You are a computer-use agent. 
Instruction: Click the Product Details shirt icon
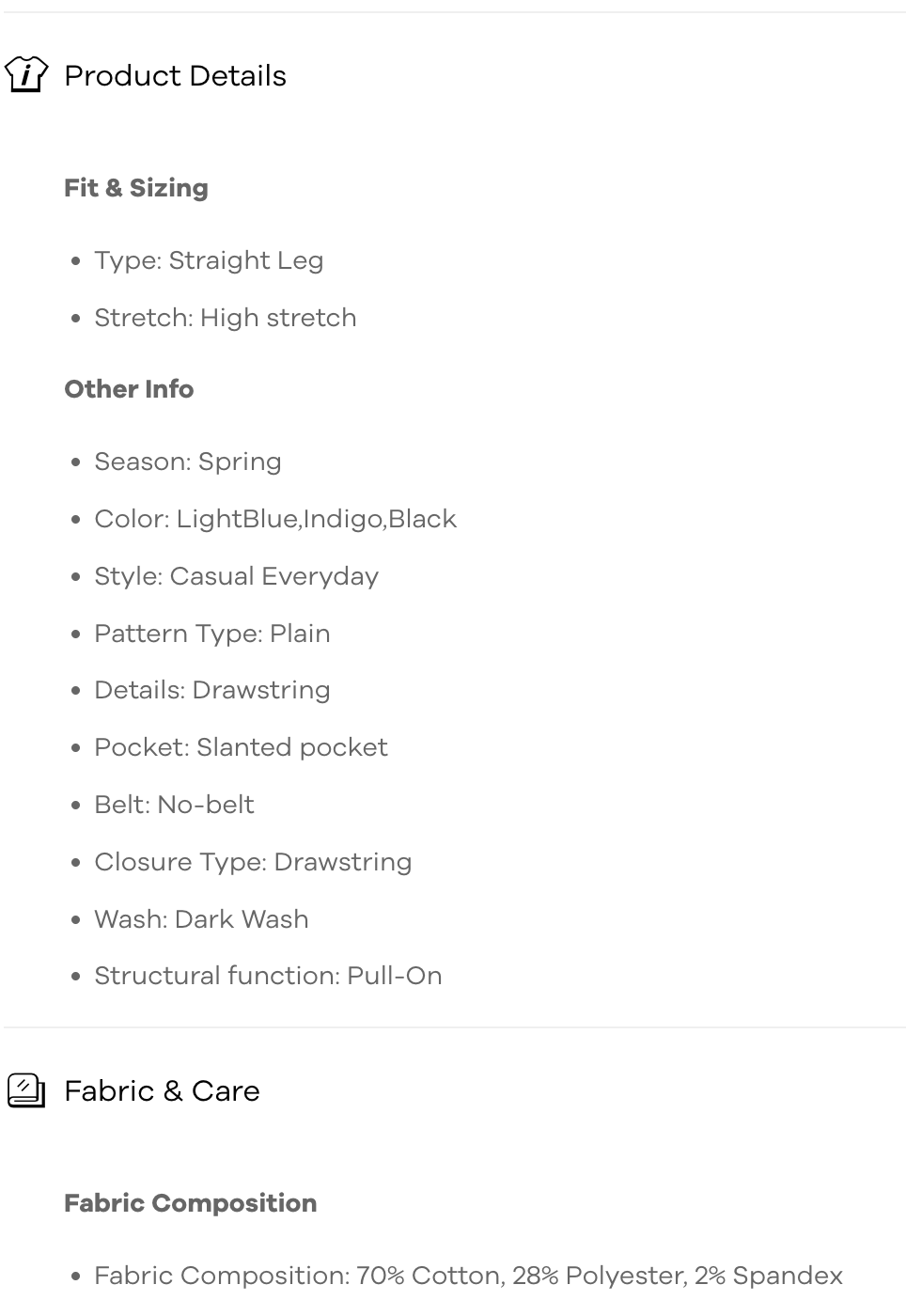click(26, 74)
